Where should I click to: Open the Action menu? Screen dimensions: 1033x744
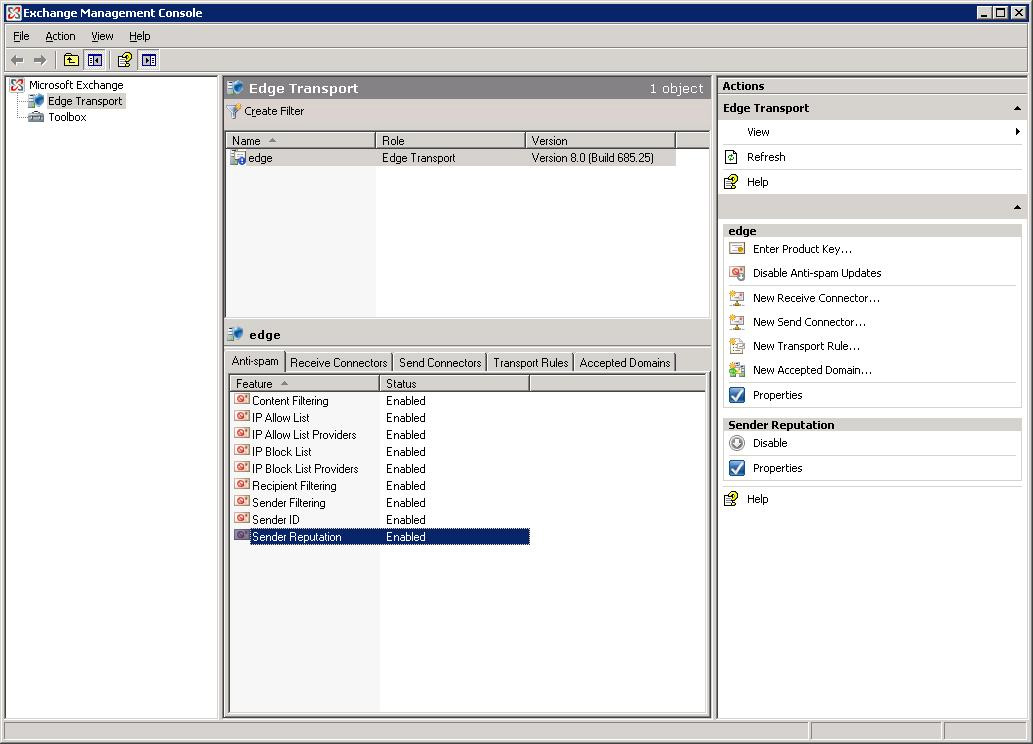pyautogui.click(x=60, y=35)
